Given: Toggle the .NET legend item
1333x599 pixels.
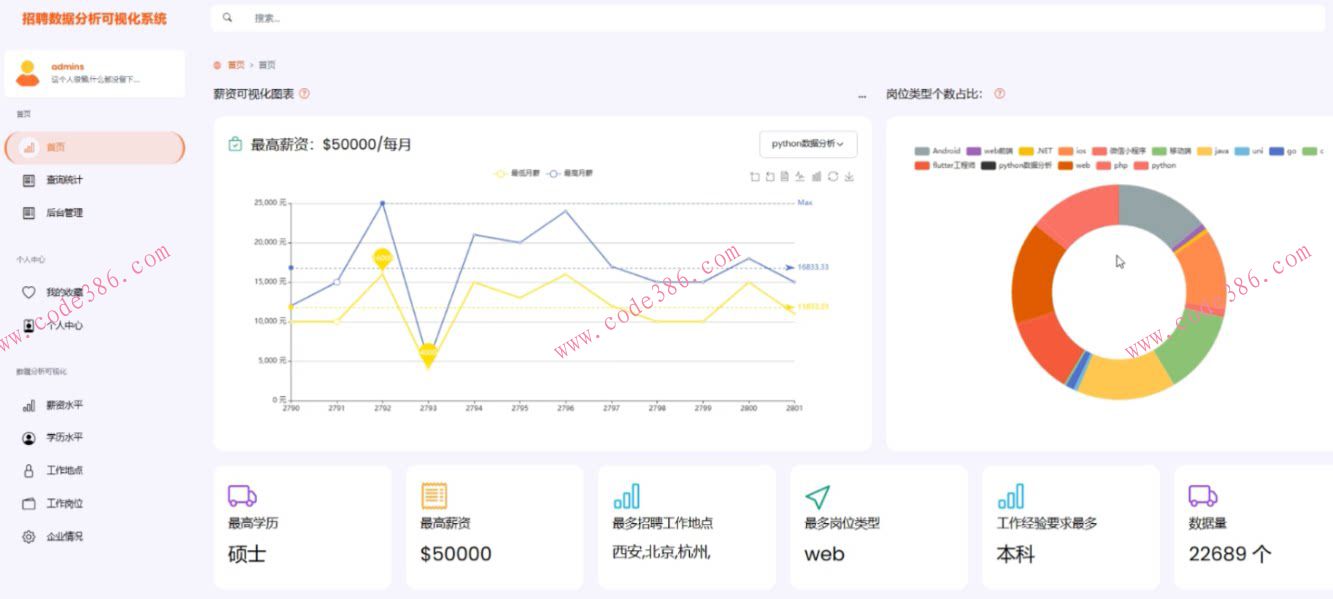Looking at the screenshot, I should tap(1036, 151).
